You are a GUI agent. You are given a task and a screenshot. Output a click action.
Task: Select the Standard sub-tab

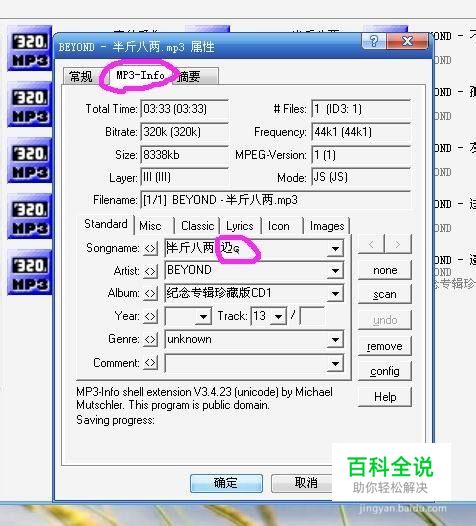(106, 224)
